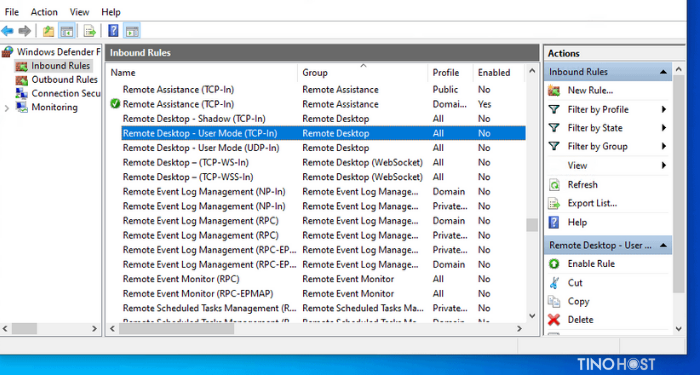Sort by the Group column header

(315, 73)
